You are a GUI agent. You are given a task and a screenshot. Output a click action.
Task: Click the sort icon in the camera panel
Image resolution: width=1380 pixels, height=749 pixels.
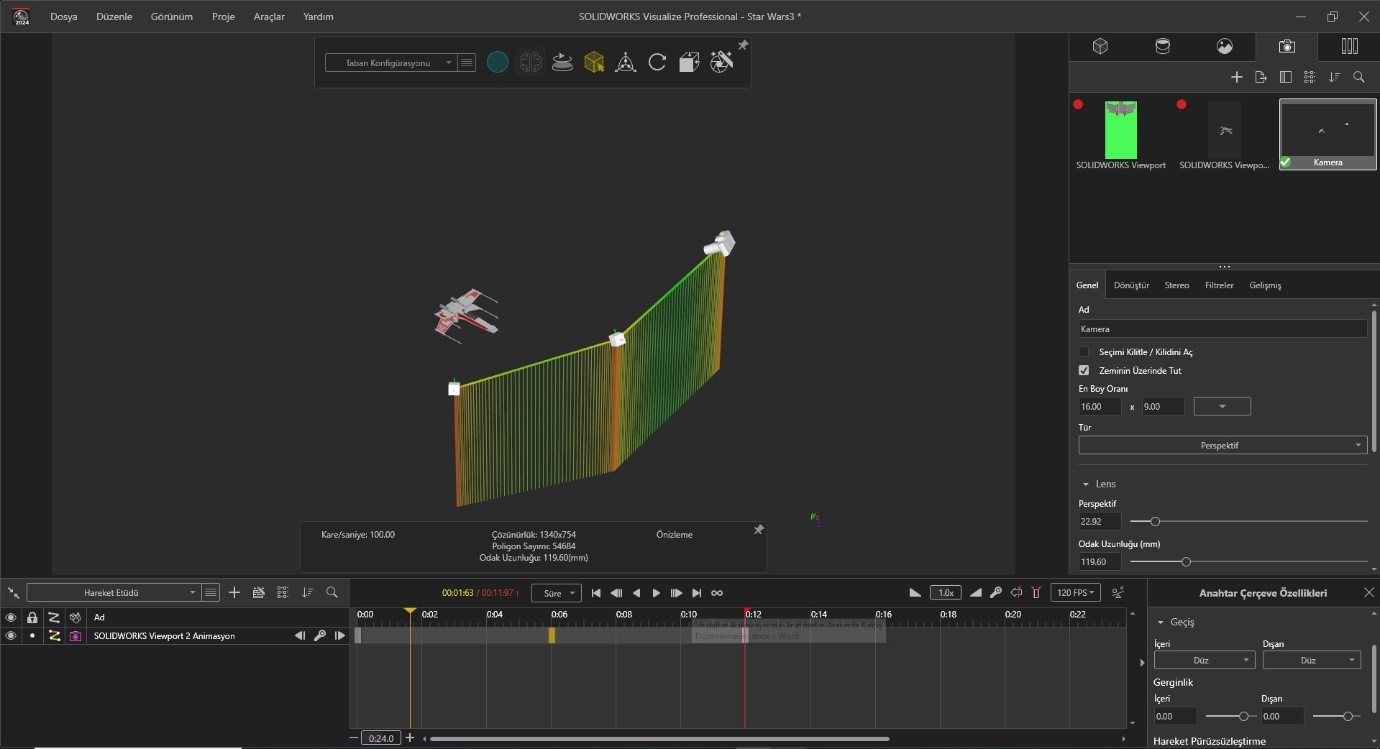click(1334, 77)
